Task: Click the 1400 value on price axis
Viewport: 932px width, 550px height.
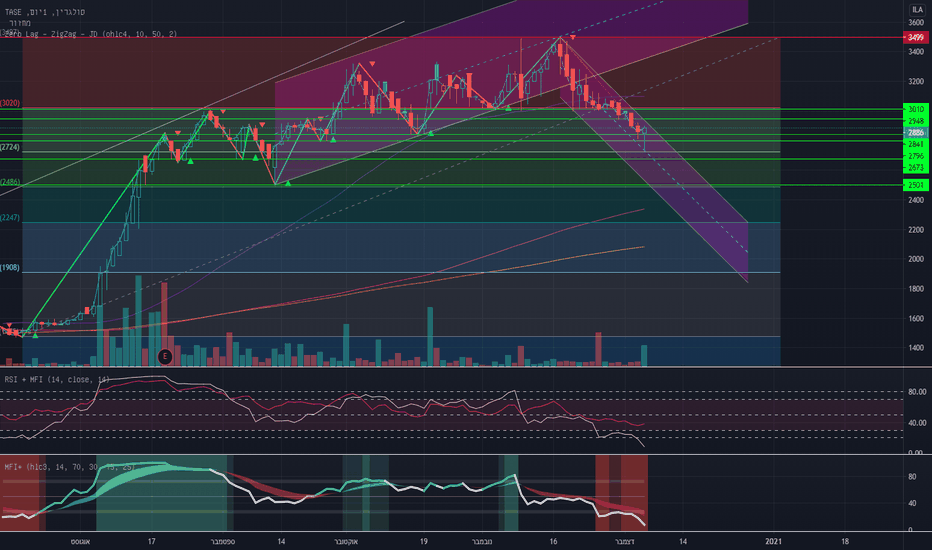Action: [x=916, y=348]
